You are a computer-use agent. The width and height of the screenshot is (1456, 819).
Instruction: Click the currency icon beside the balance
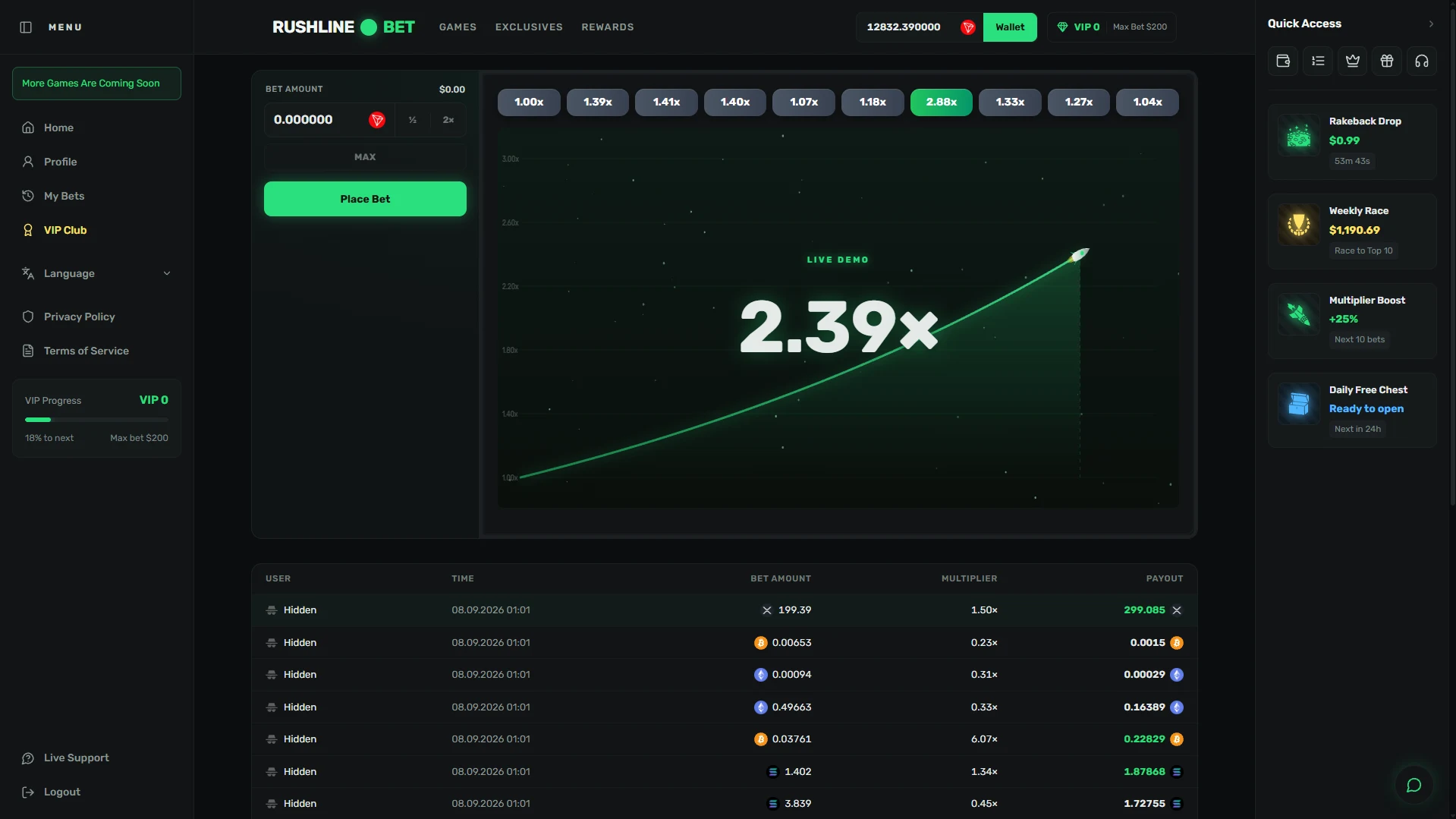[x=967, y=27]
